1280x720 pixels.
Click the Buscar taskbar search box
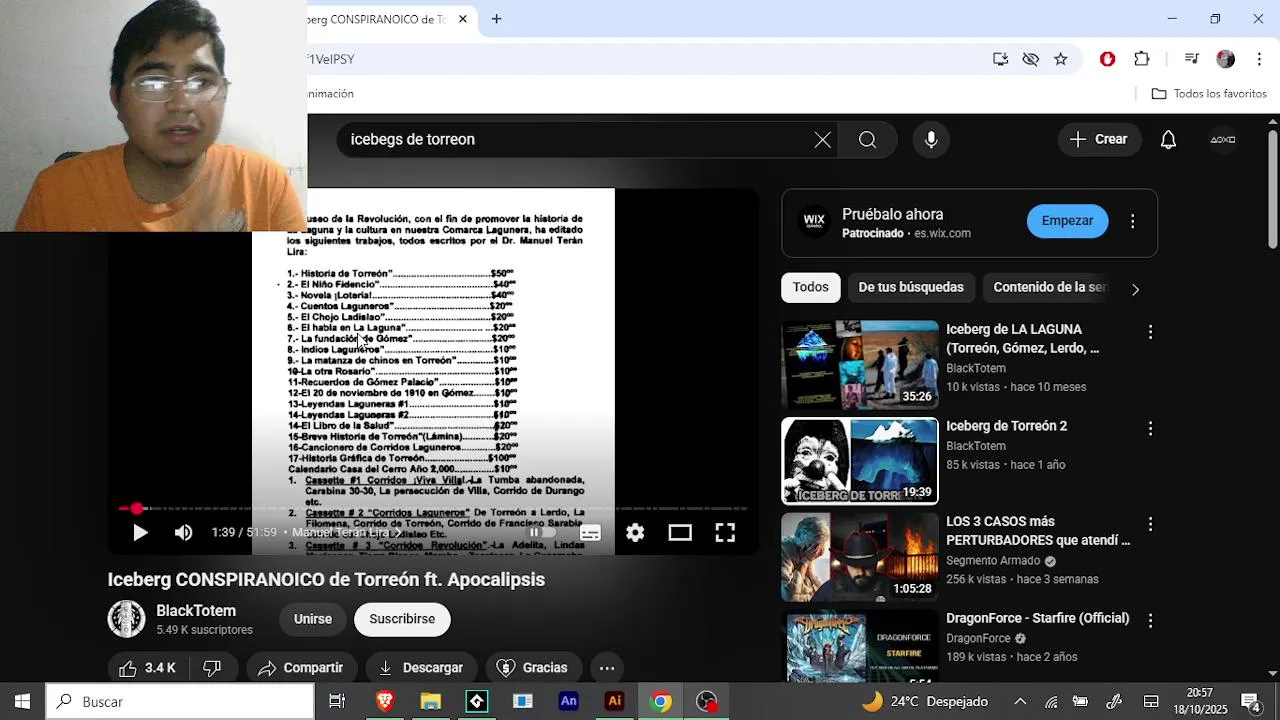click(x=180, y=702)
